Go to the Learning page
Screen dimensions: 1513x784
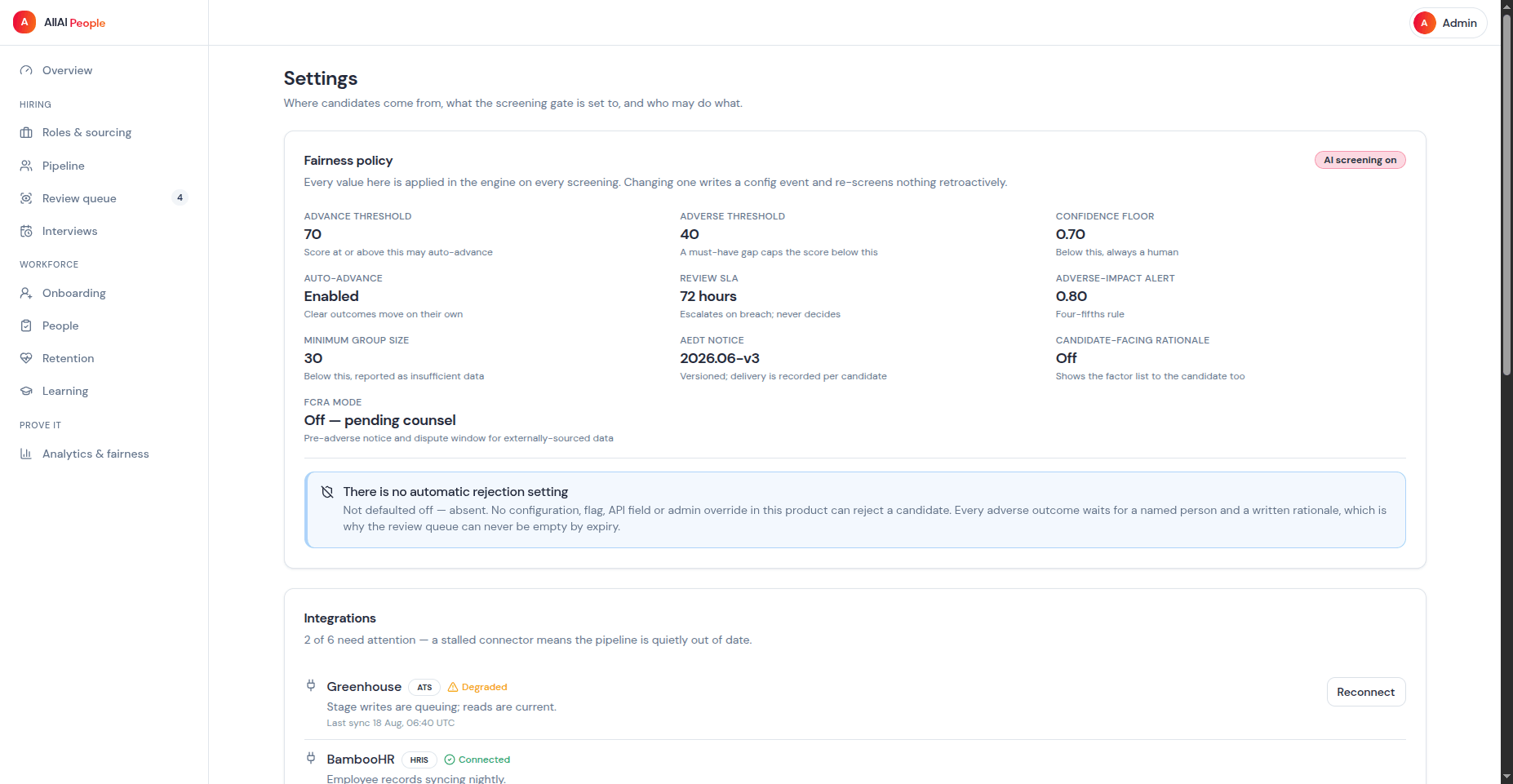(x=104, y=391)
